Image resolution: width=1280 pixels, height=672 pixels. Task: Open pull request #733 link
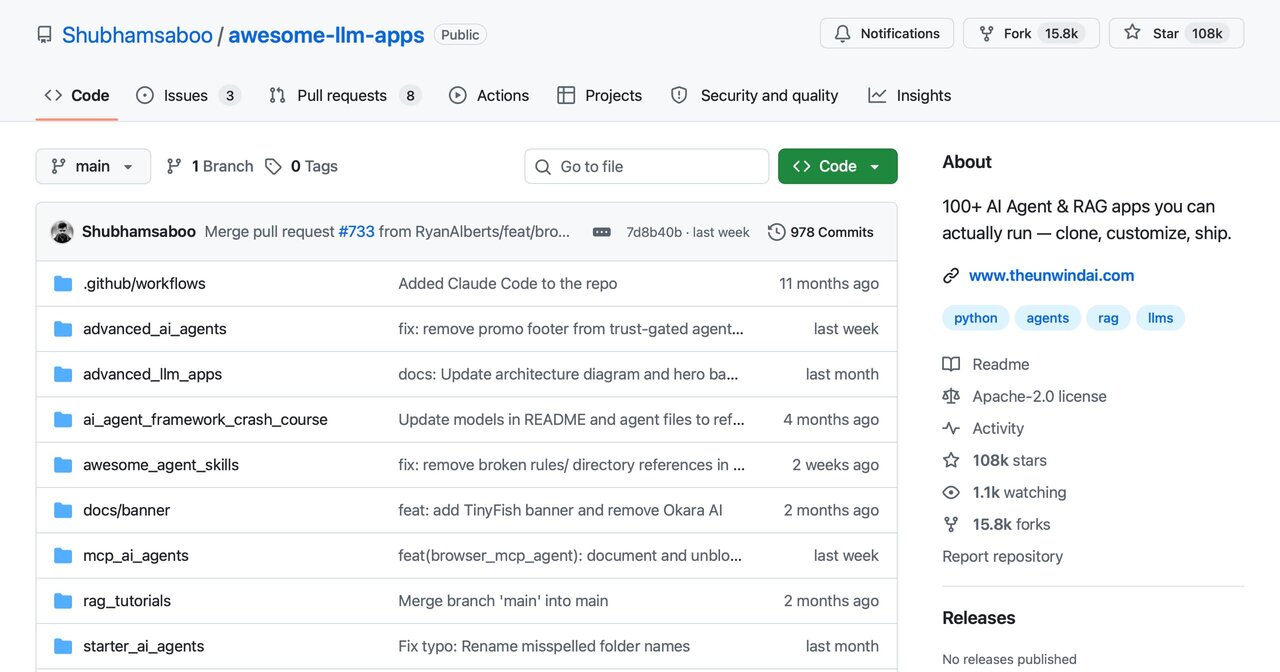(357, 232)
